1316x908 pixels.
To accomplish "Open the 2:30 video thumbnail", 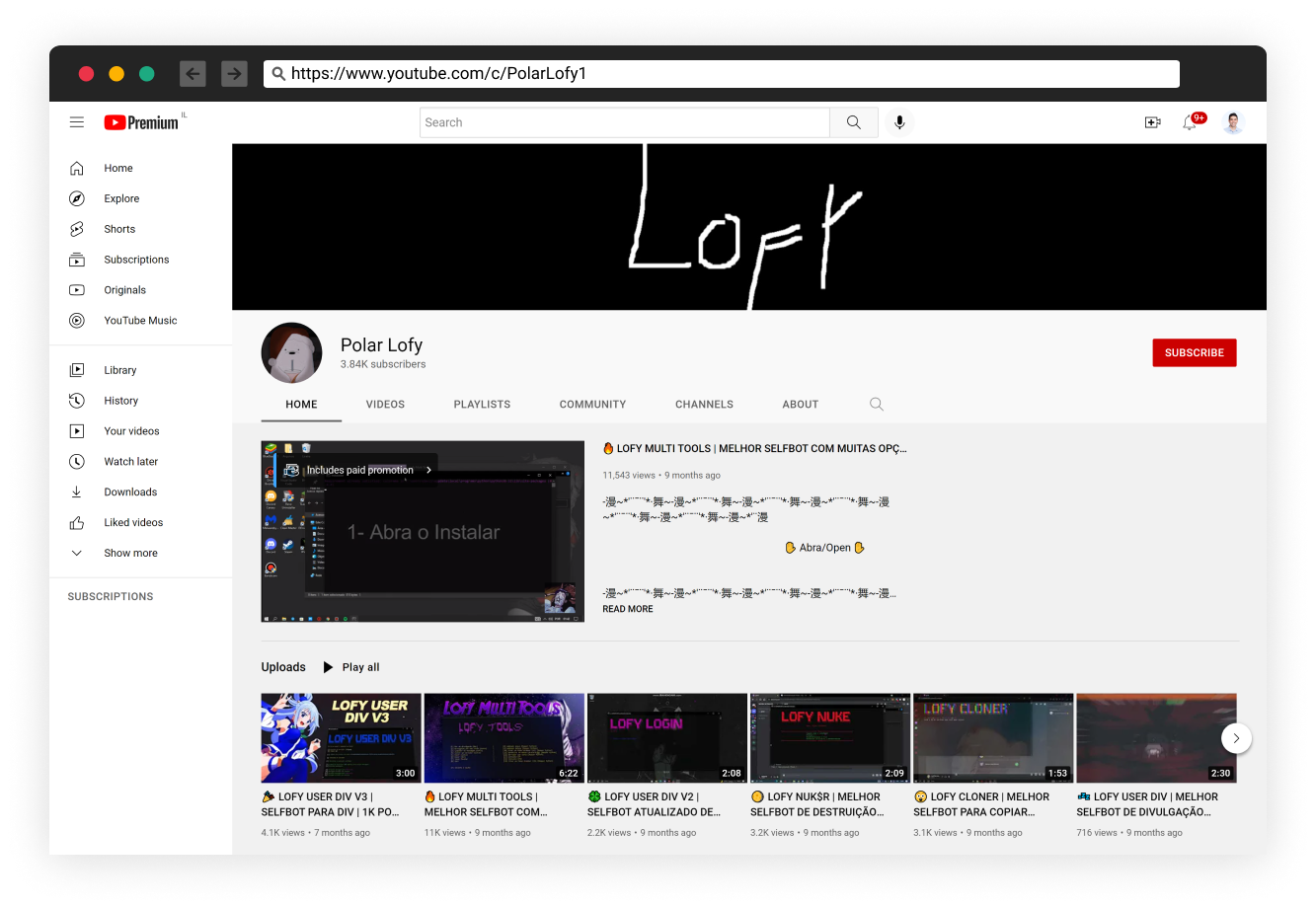I will coord(1156,738).
